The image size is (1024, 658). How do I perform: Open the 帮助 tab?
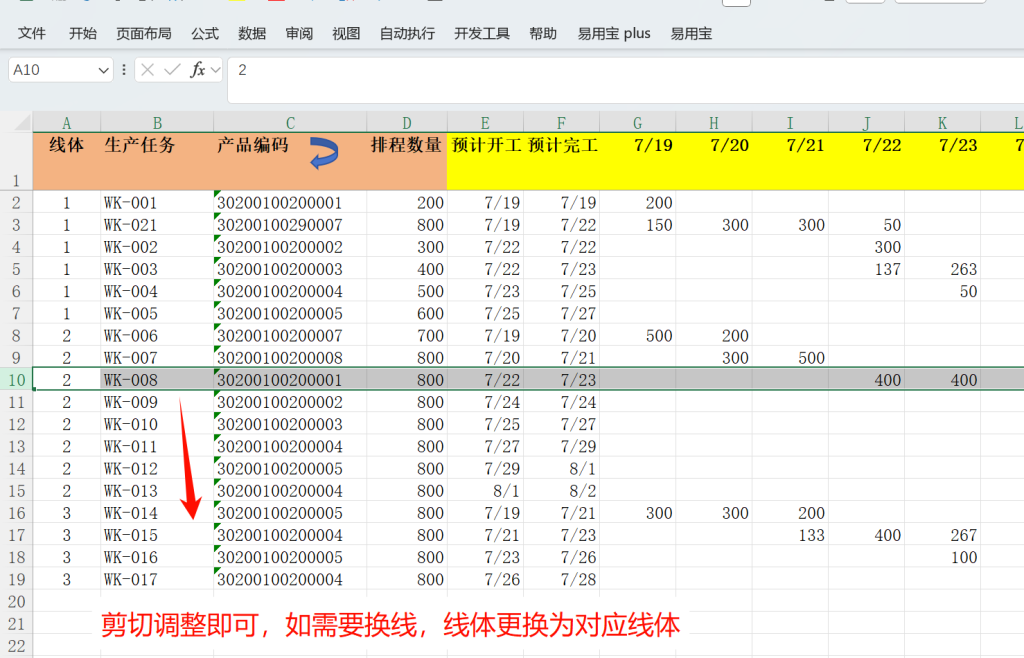[x=543, y=33]
